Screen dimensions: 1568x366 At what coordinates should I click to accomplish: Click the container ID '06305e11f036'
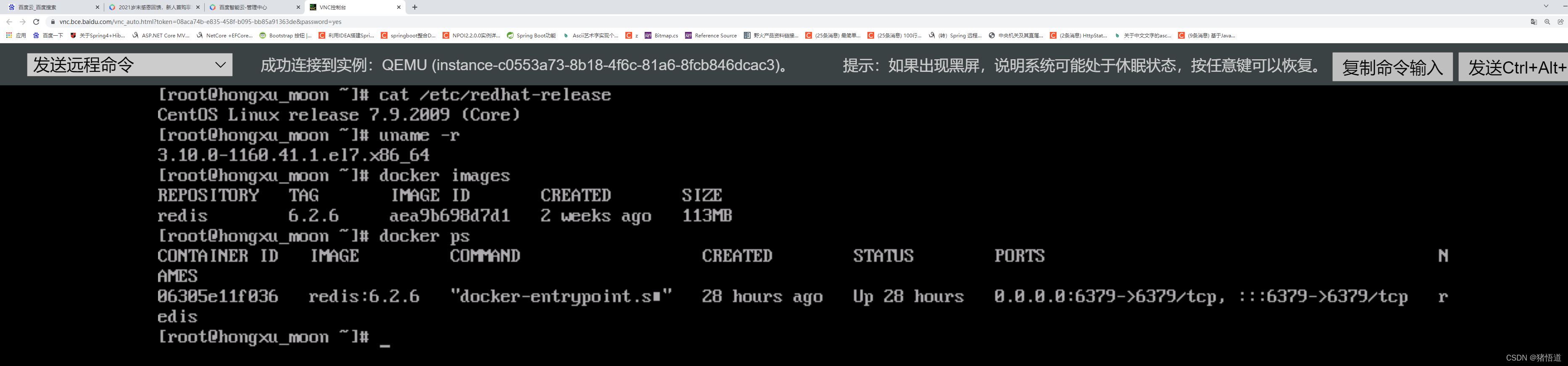click(218, 297)
